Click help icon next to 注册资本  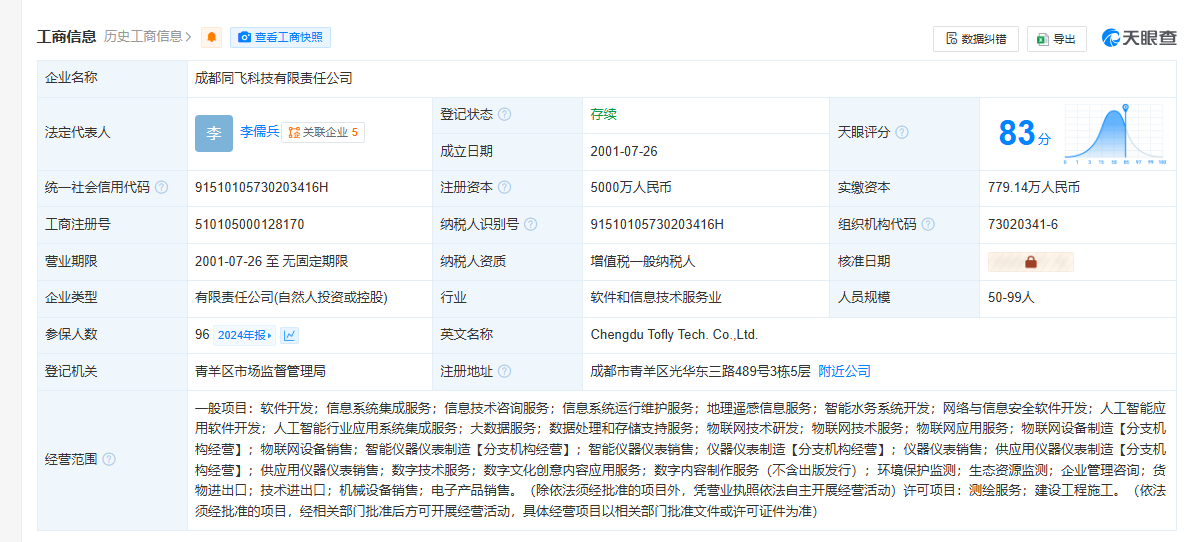(x=504, y=187)
